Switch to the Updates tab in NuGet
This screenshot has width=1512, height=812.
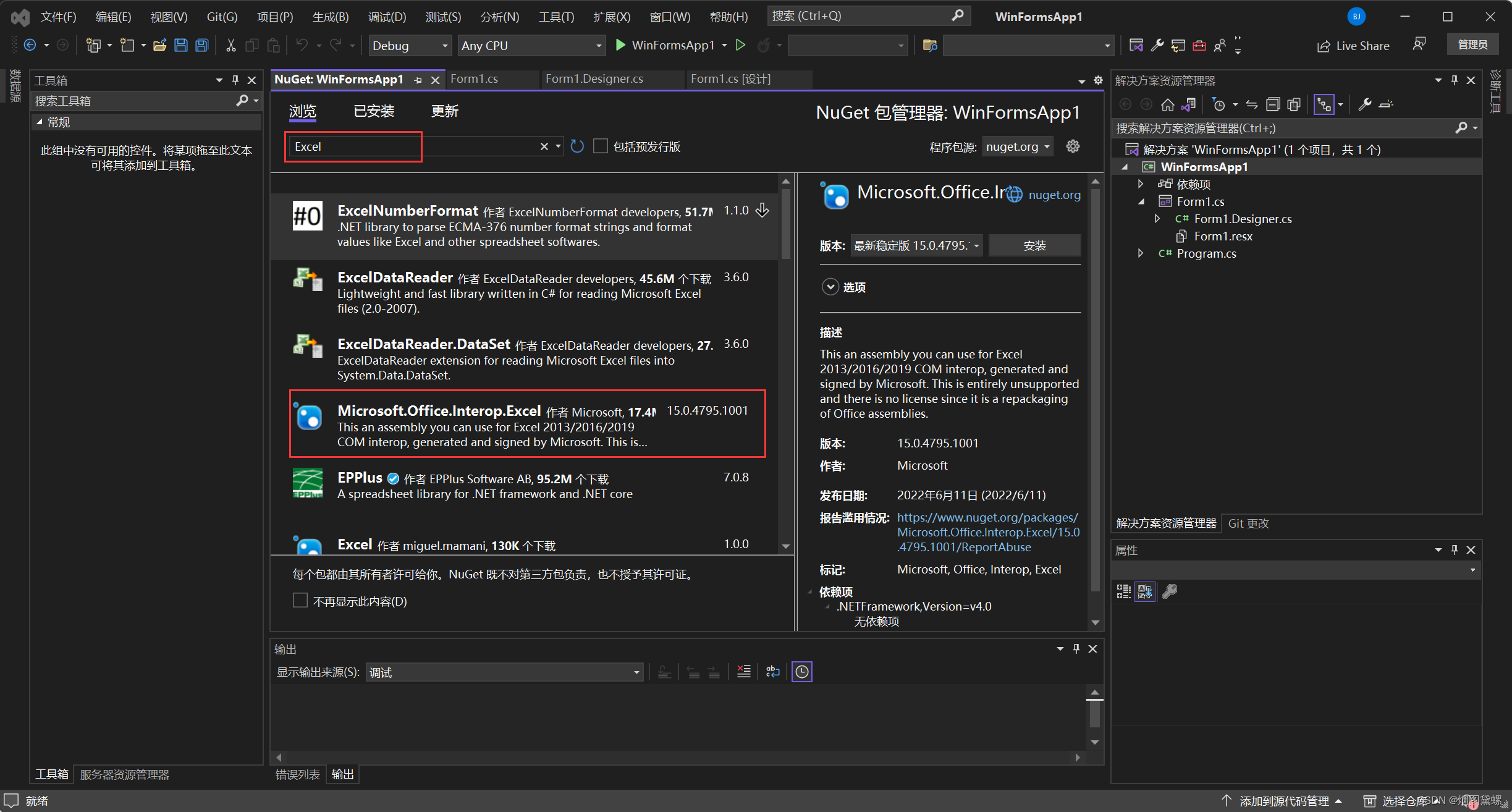445,111
